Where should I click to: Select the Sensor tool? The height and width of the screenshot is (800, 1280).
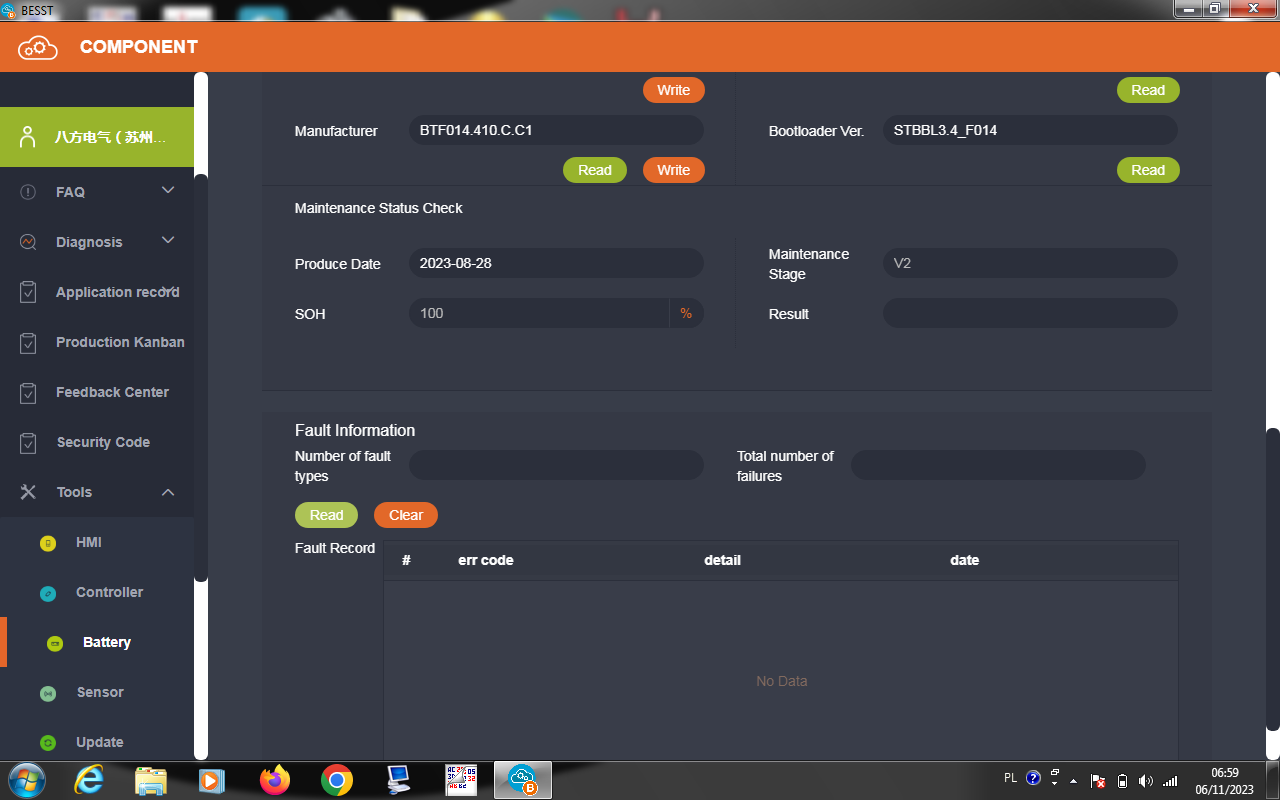[97, 692]
